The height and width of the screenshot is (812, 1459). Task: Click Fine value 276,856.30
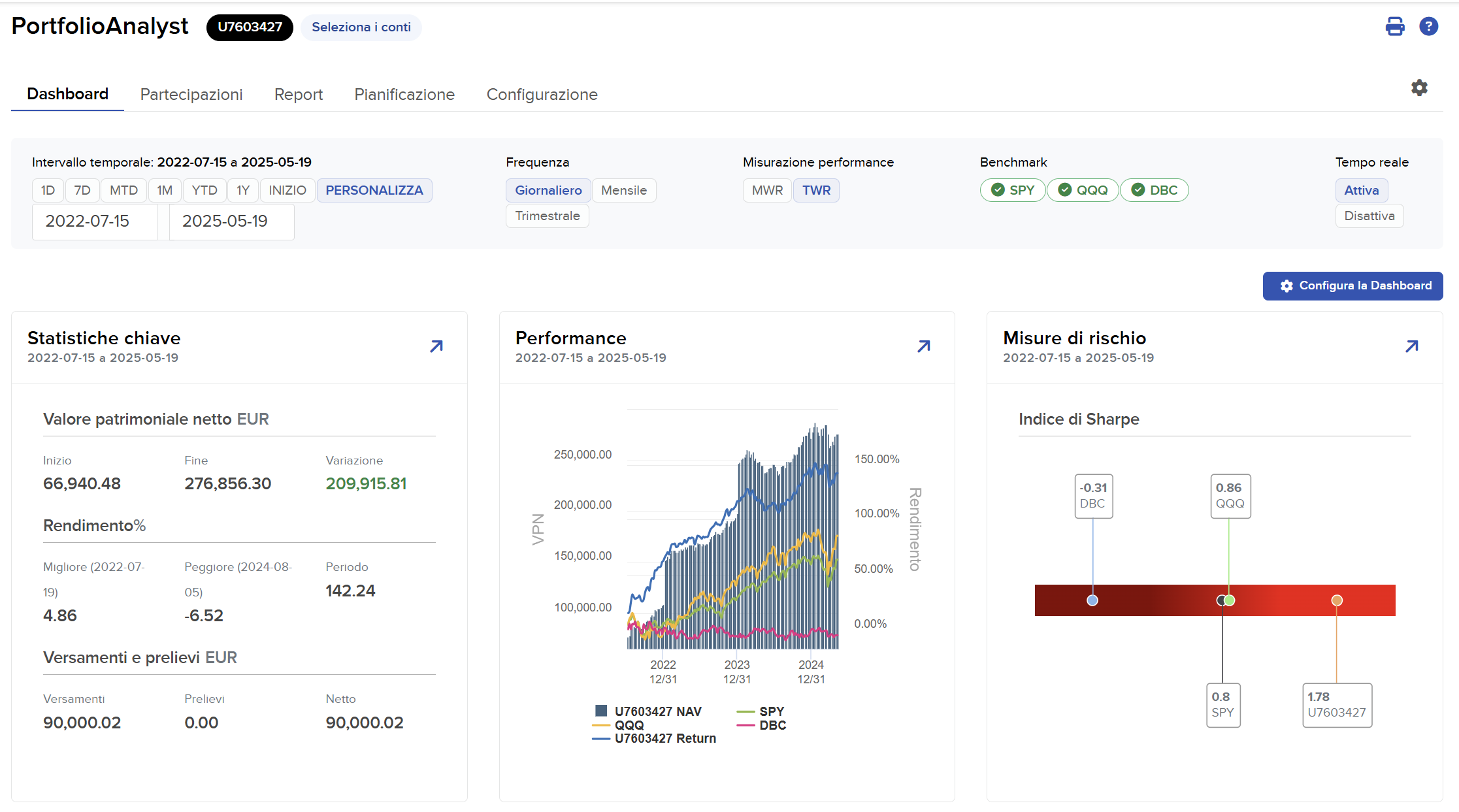click(x=227, y=483)
